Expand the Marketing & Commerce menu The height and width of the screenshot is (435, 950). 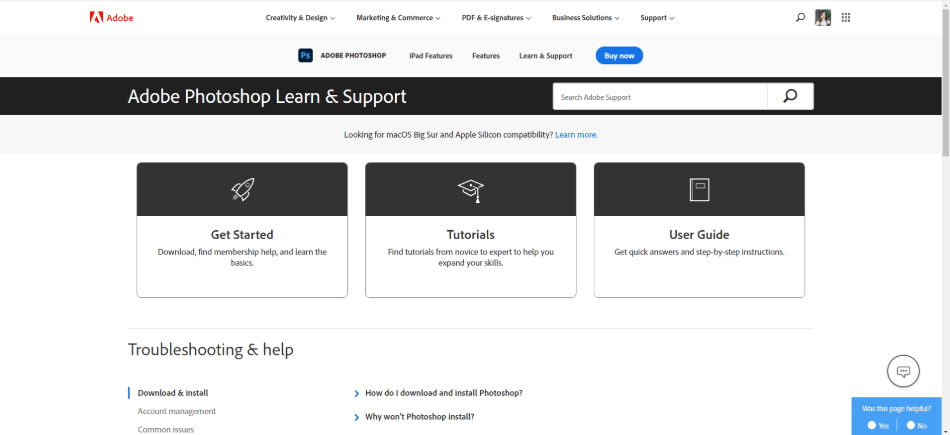tap(398, 18)
